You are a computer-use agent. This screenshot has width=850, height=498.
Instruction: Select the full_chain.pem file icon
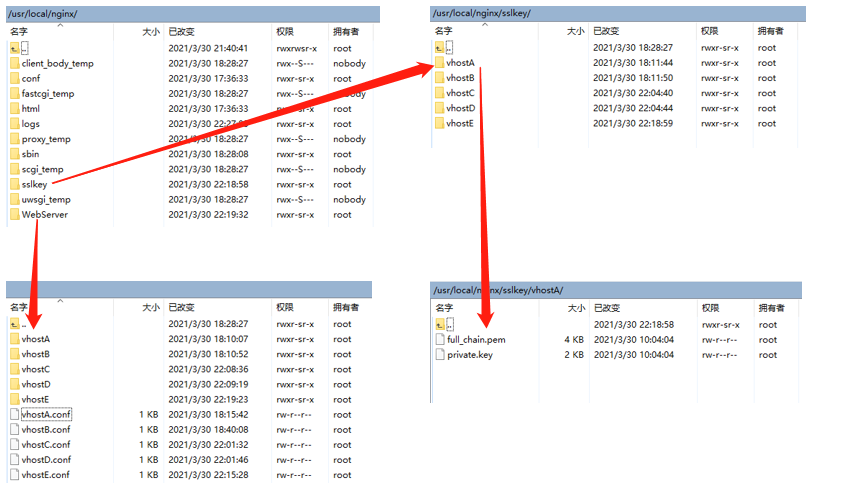click(x=440, y=340)
